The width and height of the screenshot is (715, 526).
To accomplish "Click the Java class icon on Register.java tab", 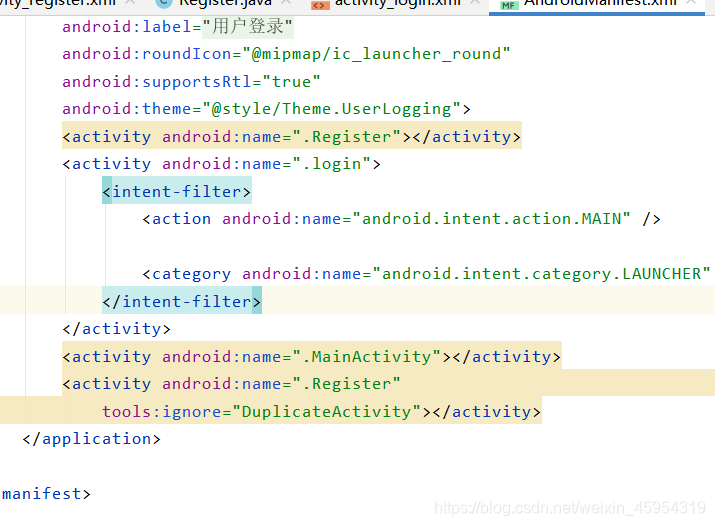I will tap(164, 4).
